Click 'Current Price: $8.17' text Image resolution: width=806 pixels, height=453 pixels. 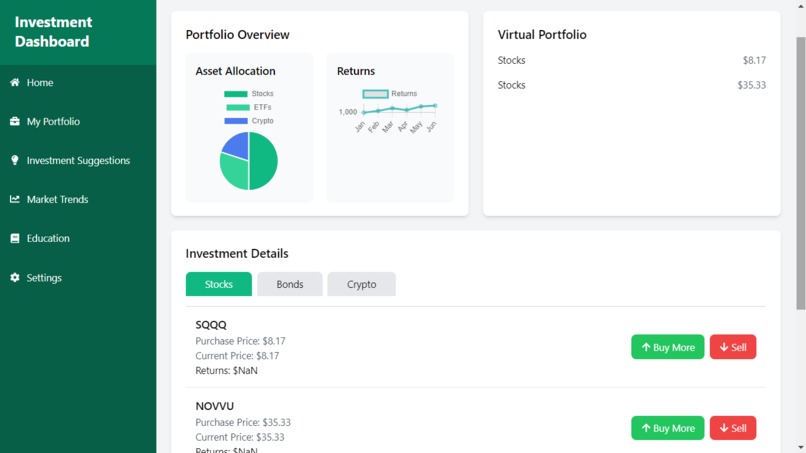[237, 356]
